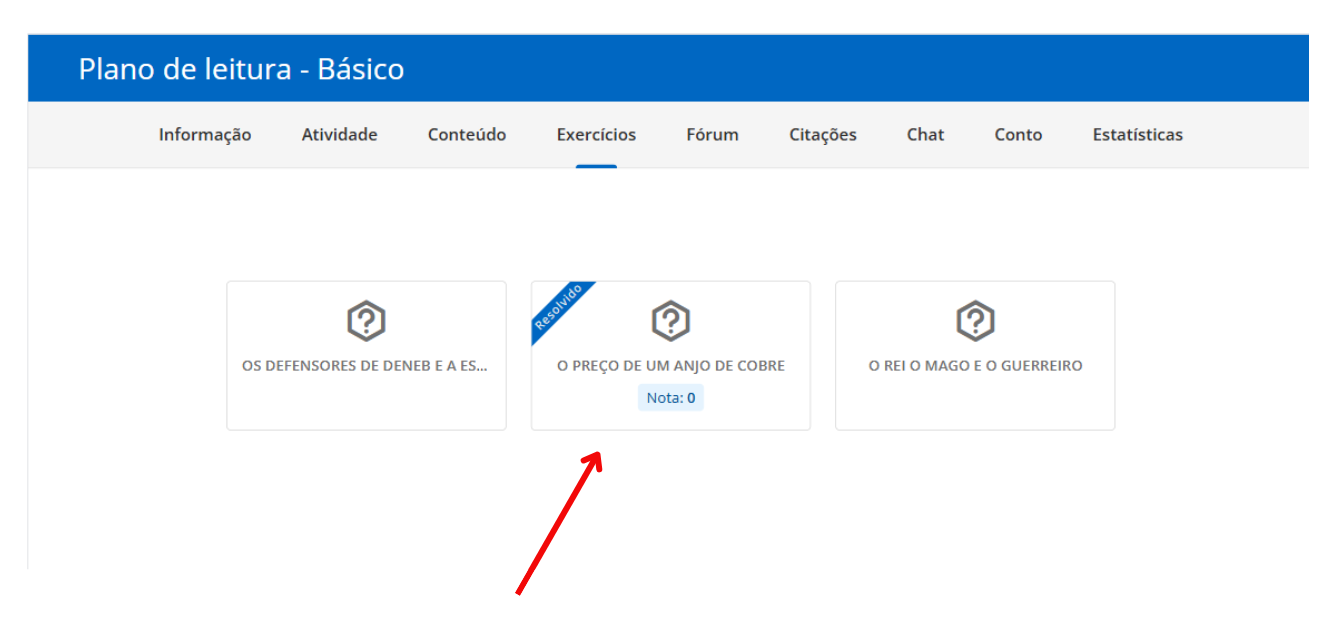This screenshot has height=640, width=1344.
Task: Open the Informação tab
Action: point(205,135)
